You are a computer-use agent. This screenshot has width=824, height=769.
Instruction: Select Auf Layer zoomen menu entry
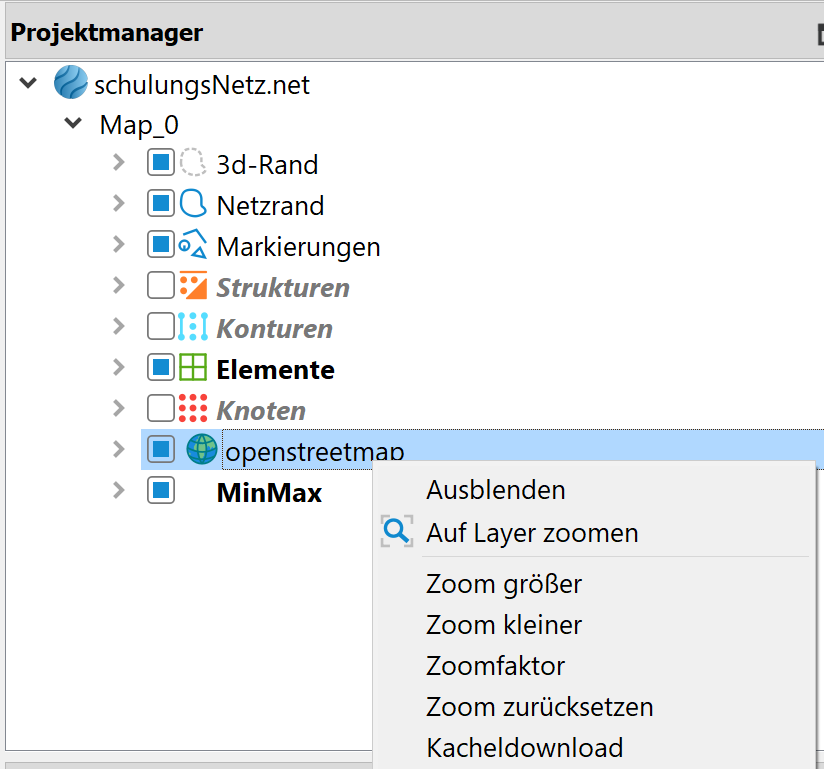[531, 533]
